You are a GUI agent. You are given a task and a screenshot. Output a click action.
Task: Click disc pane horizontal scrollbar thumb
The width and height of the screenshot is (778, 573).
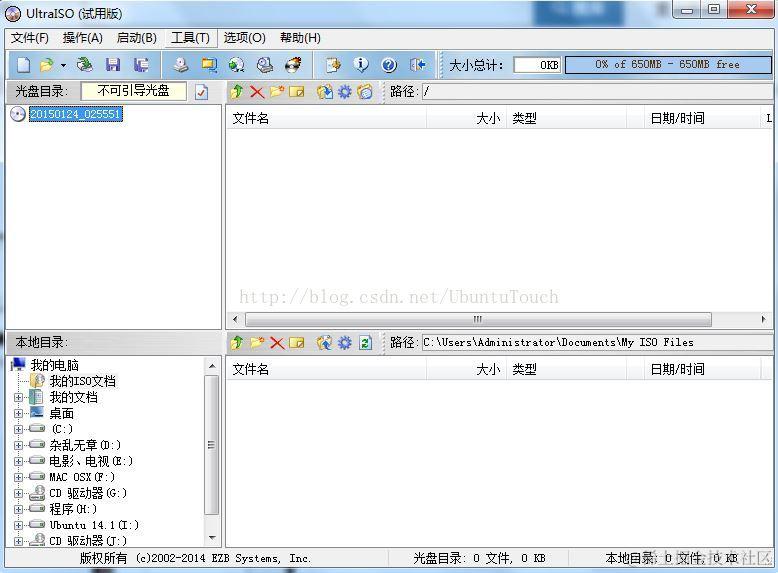(478, 319)
